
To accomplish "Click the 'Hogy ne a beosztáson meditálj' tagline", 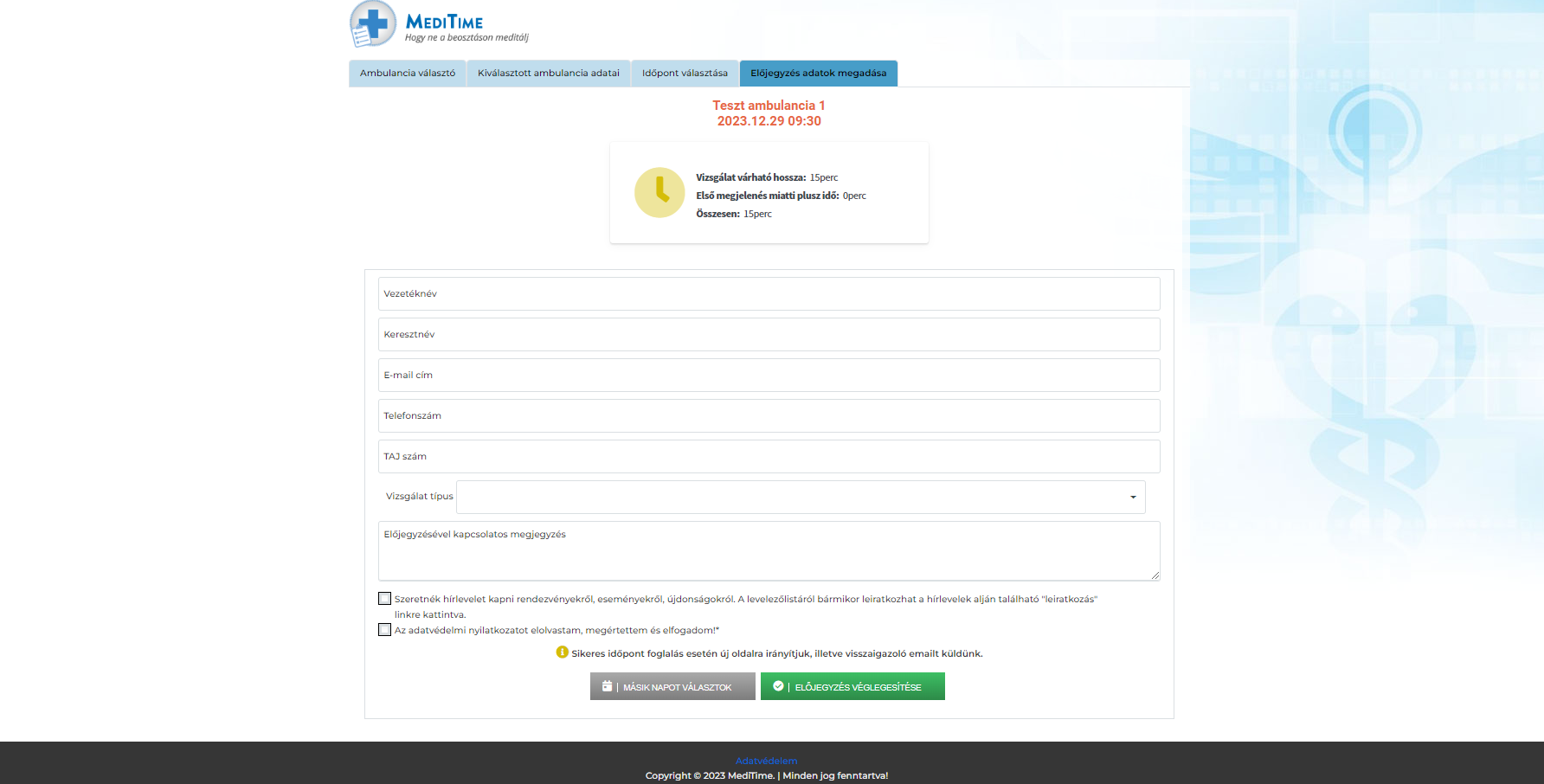I will coord(466,38).
